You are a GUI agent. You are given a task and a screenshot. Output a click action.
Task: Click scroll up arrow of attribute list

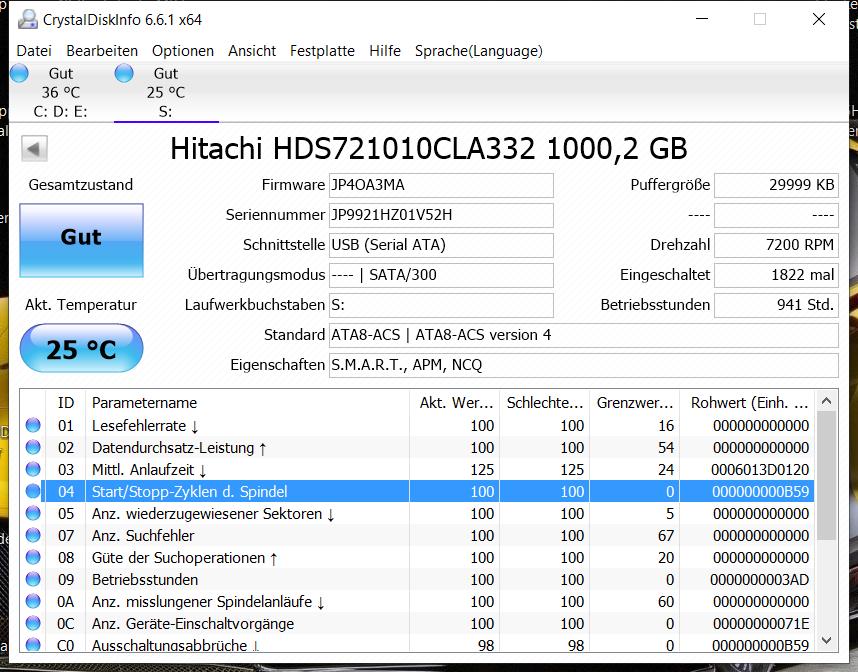coord(826,402)
